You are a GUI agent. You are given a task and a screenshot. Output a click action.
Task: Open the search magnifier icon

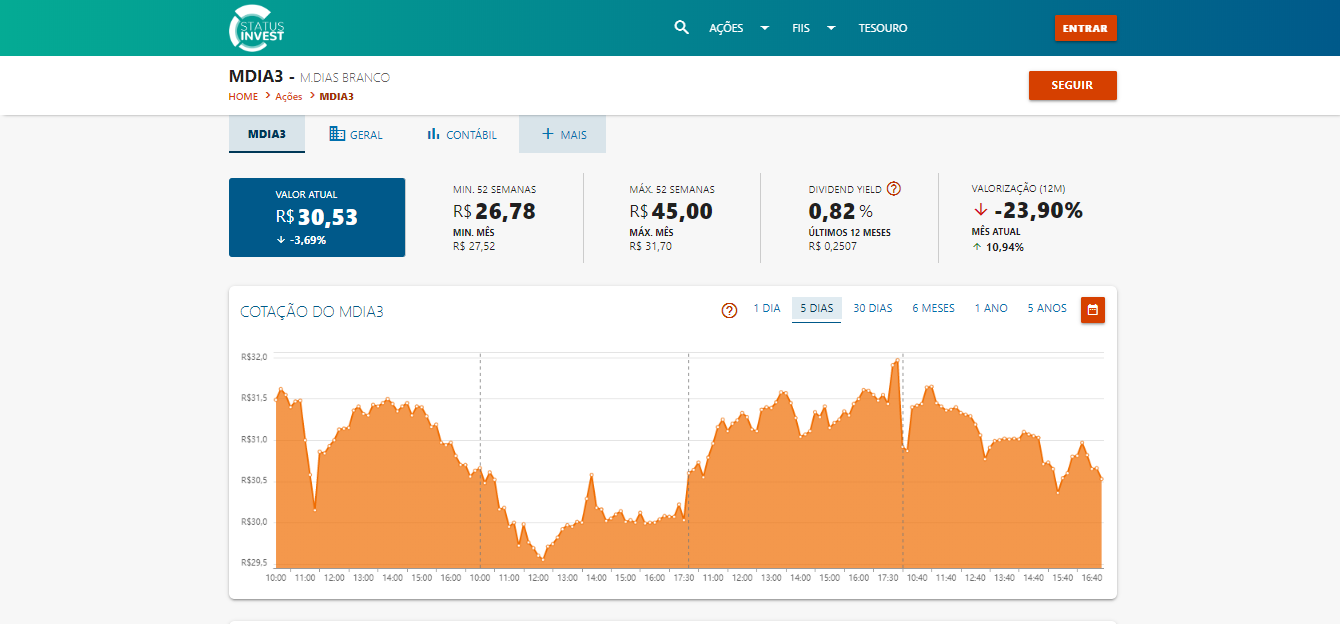tap(682, 27)
